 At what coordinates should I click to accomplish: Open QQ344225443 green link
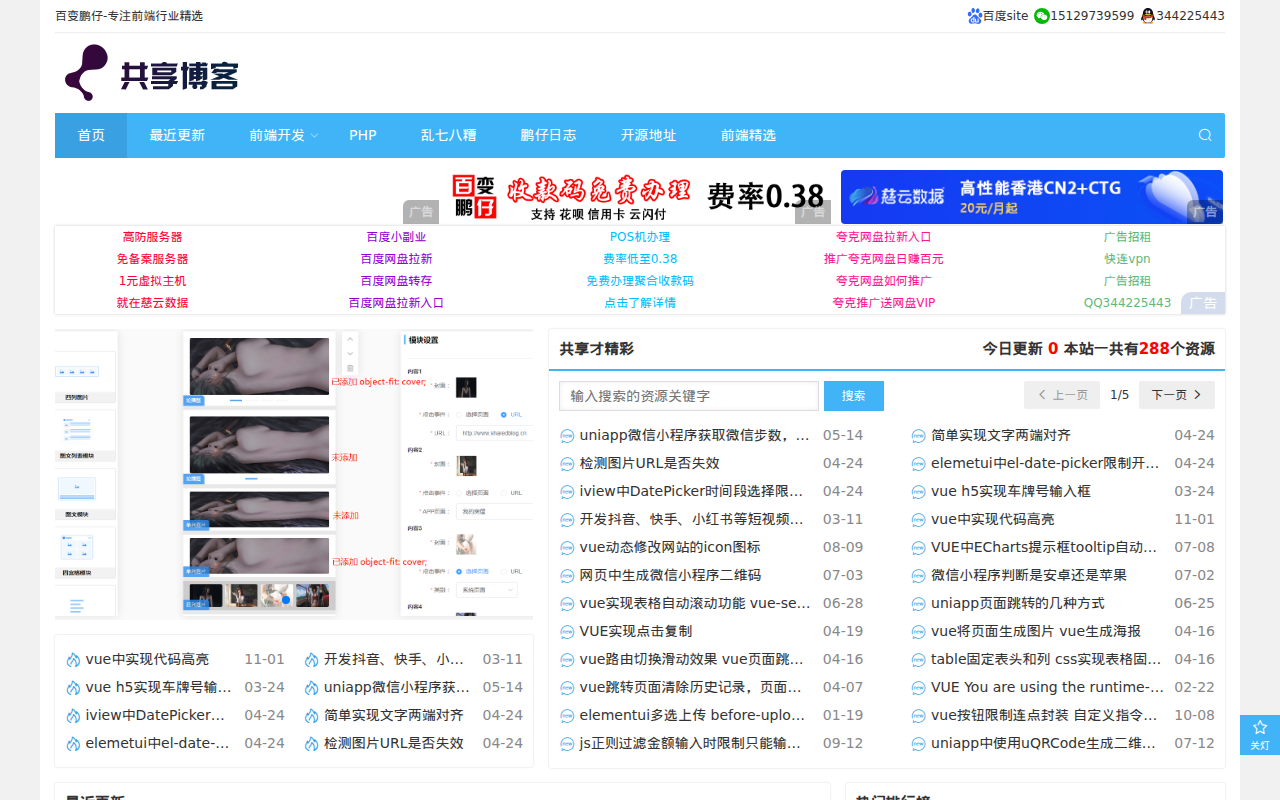tap(1127, 303)
